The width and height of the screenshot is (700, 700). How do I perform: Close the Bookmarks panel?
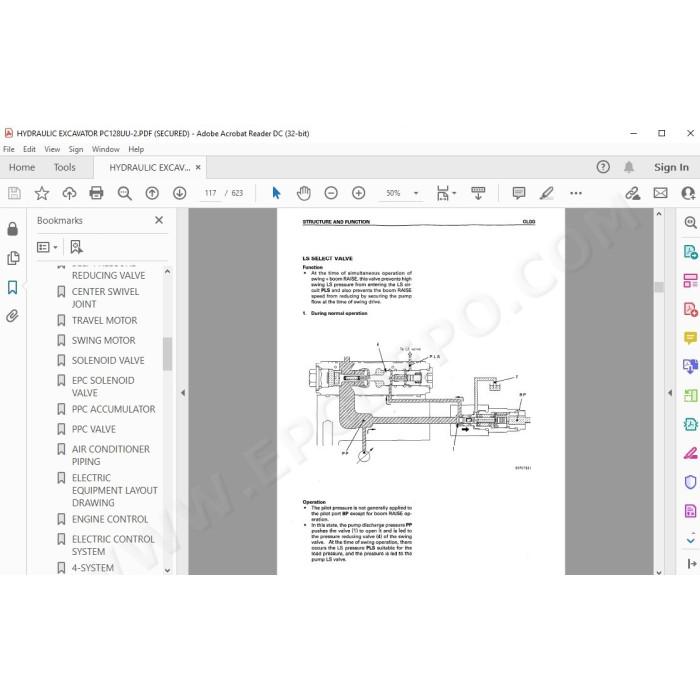(159, 220)
